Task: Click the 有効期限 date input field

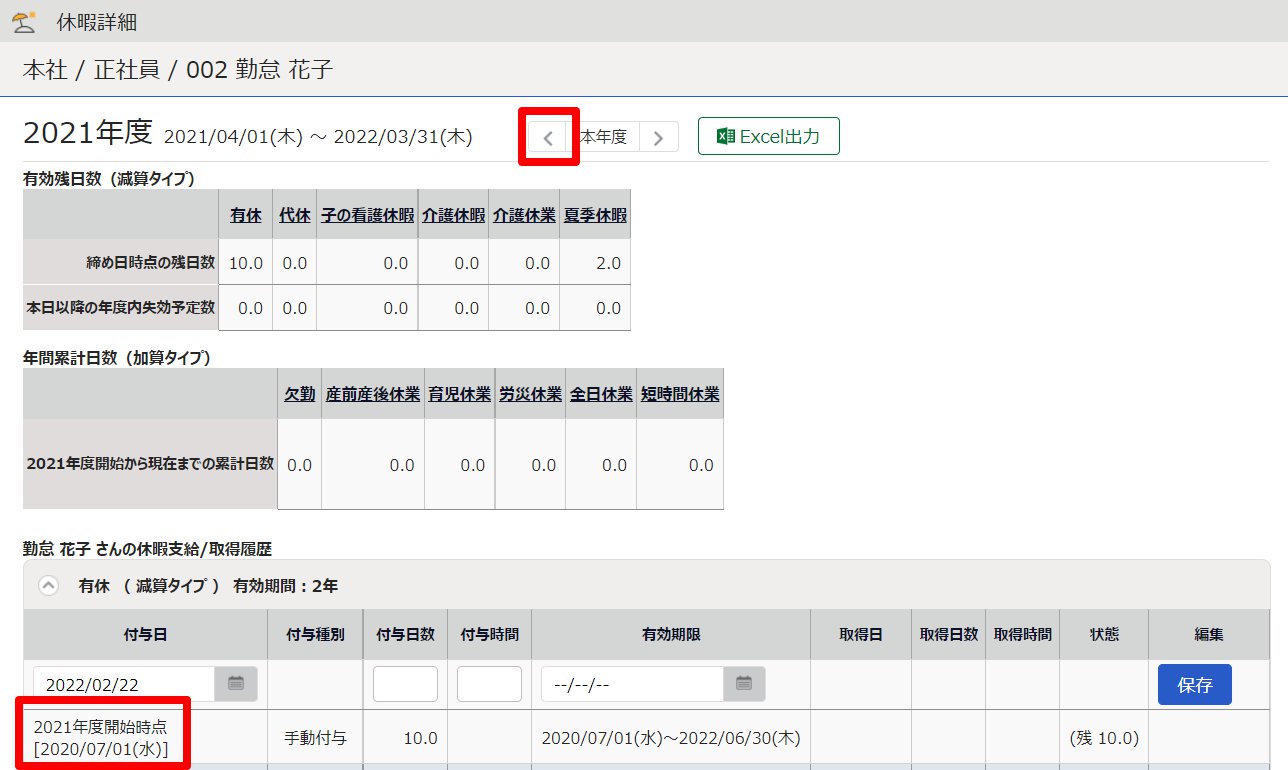Action: click(x=632, y=684)
